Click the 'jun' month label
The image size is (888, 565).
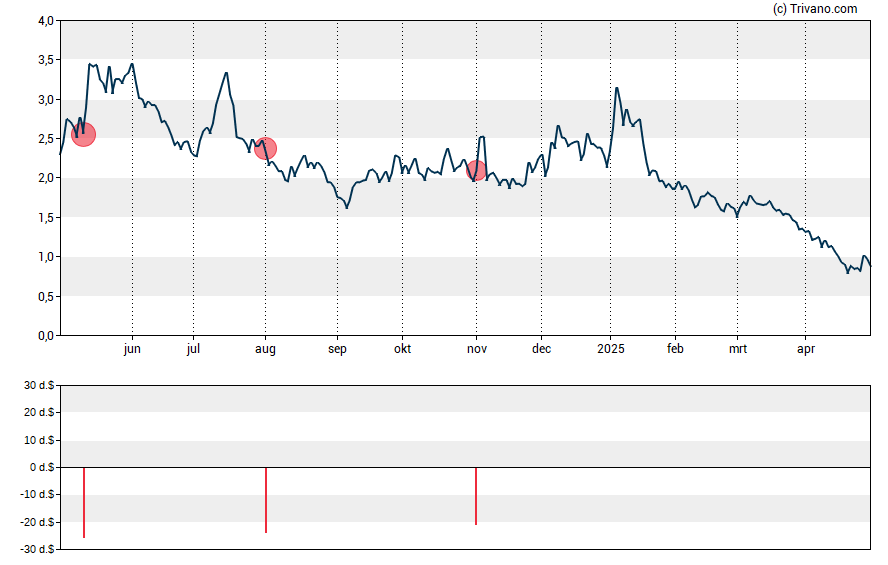(x=132, y=349)
